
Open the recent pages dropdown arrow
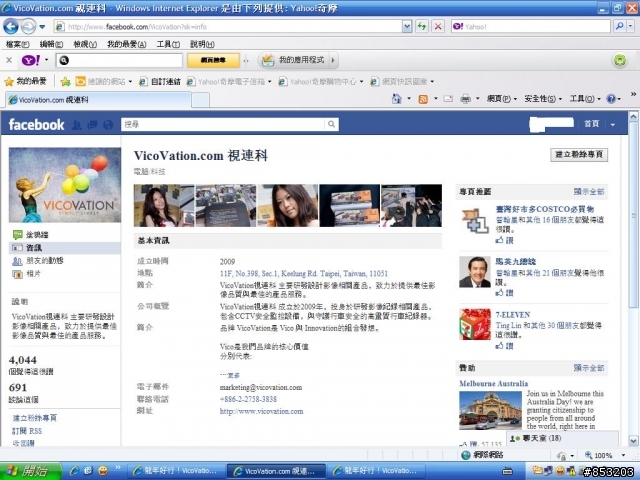click(x=42, y=27)
